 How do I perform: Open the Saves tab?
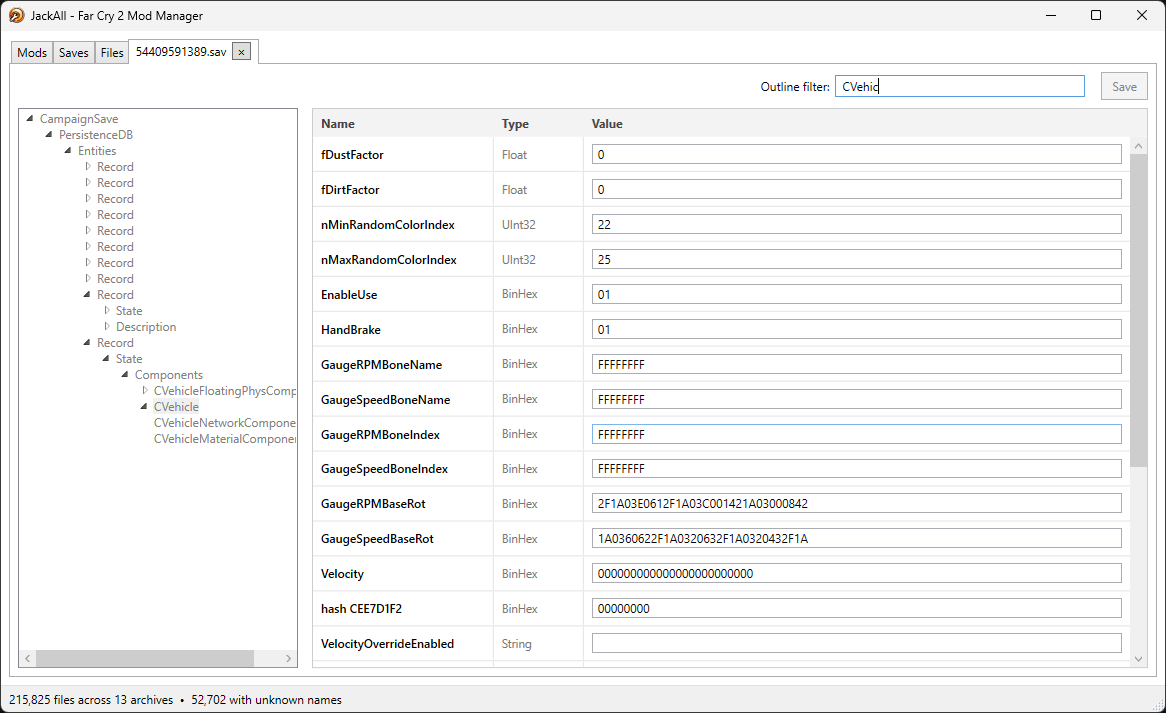point(74,53)
